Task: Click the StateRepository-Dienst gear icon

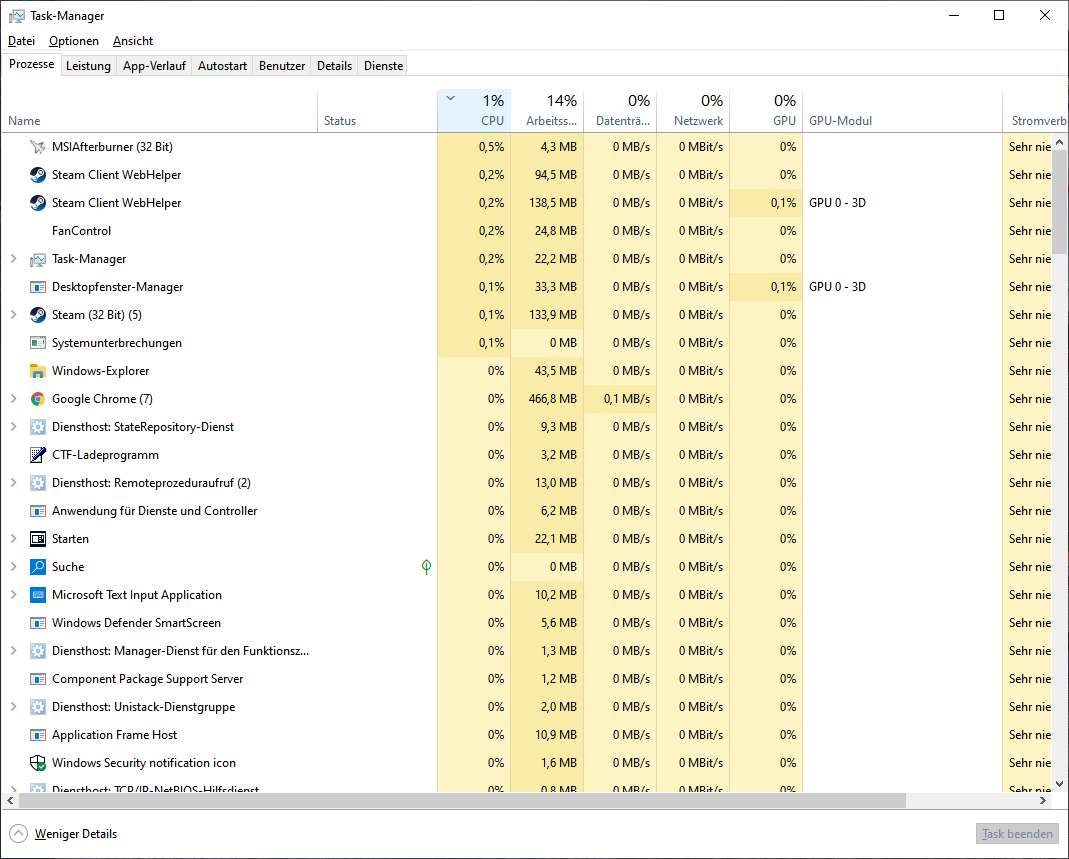Action: (37, 427)
